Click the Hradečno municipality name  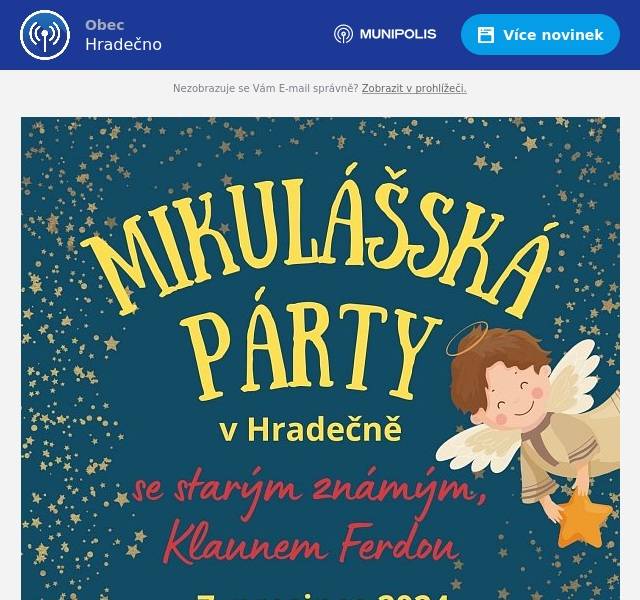(123, 44)
